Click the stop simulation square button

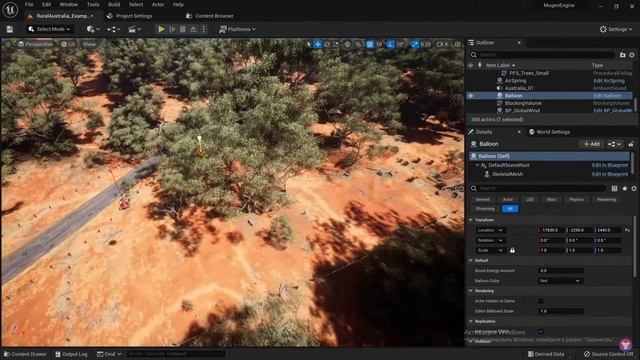(182, 29)
